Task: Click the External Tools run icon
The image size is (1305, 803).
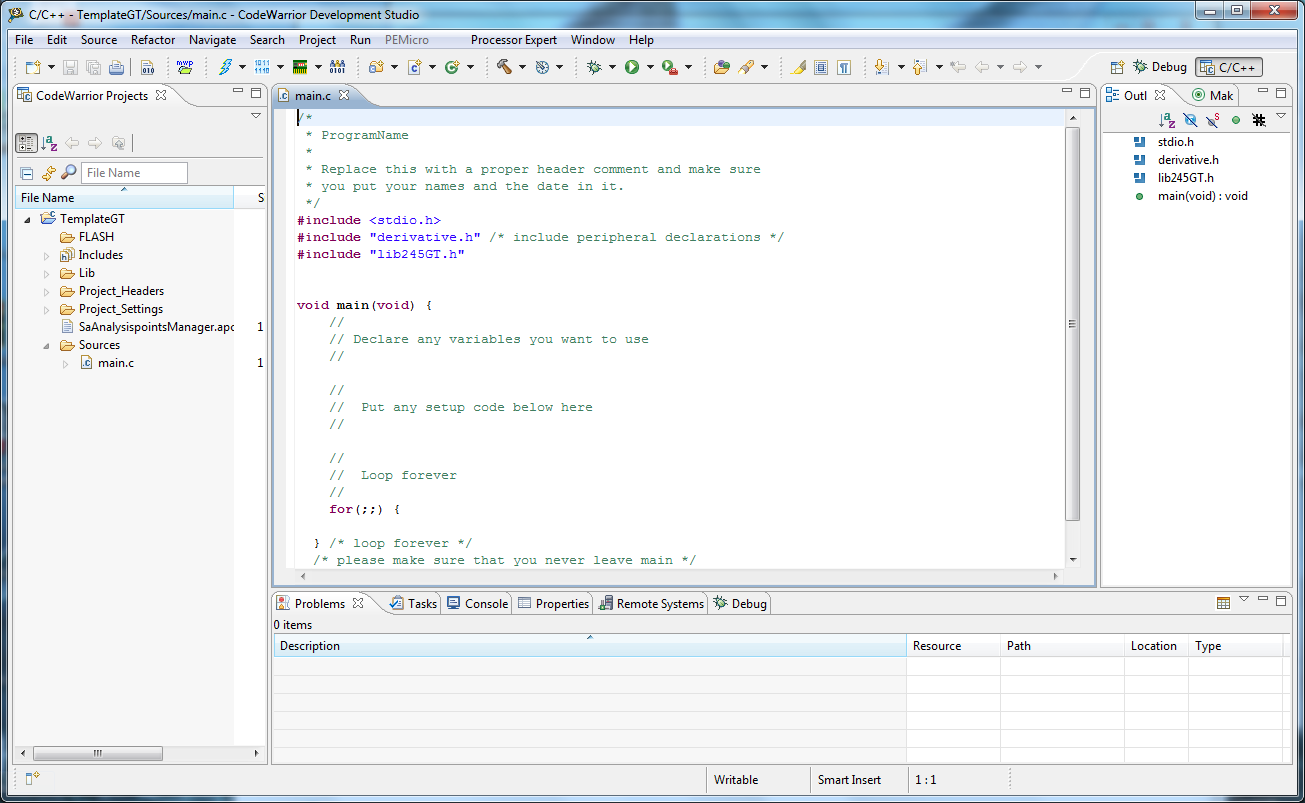Action: click(670, 67)
